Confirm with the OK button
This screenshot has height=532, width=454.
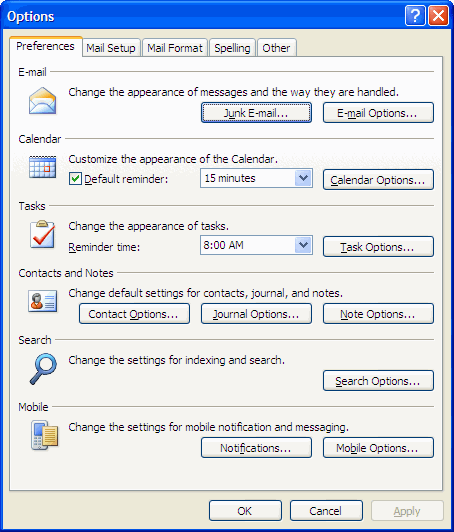[245, 511]
